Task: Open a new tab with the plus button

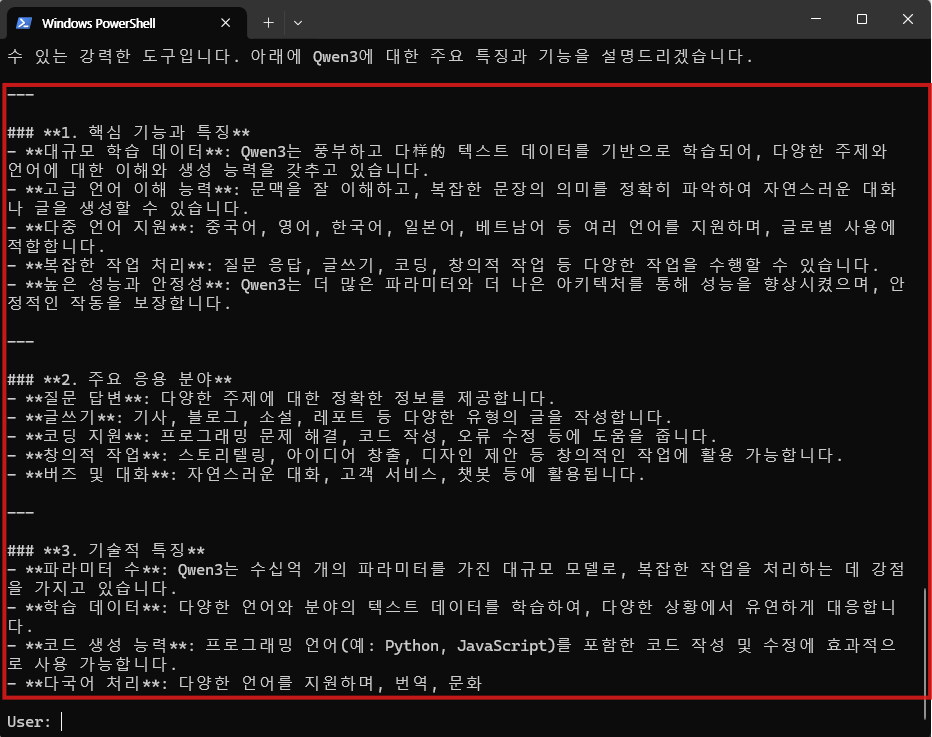Action: [x=269, y=23]
